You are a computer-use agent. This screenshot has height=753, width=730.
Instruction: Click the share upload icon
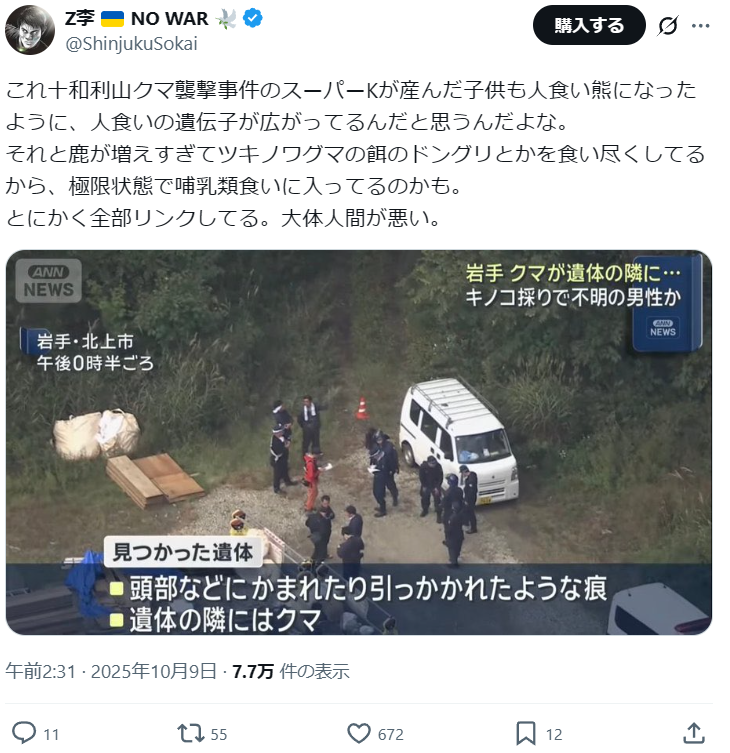point(694,733)
